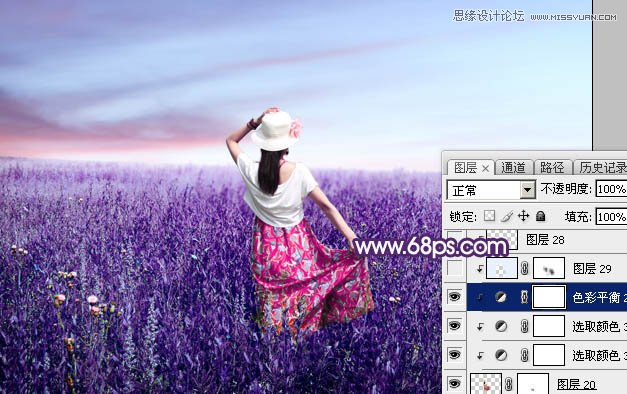Image resolution: width=627 pixels, height=394 pixels.
Task: Show the 图层 29 layer
Action: tap(455, 268)
